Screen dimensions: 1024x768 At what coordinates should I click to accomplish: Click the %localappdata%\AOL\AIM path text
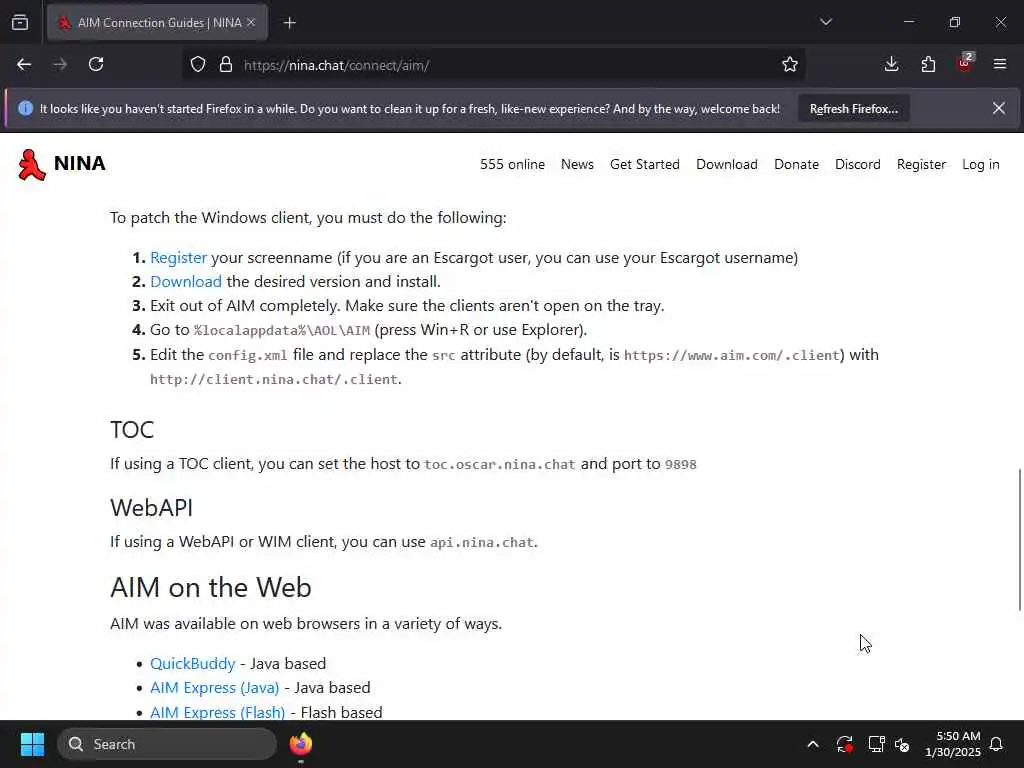coord(282,330)
